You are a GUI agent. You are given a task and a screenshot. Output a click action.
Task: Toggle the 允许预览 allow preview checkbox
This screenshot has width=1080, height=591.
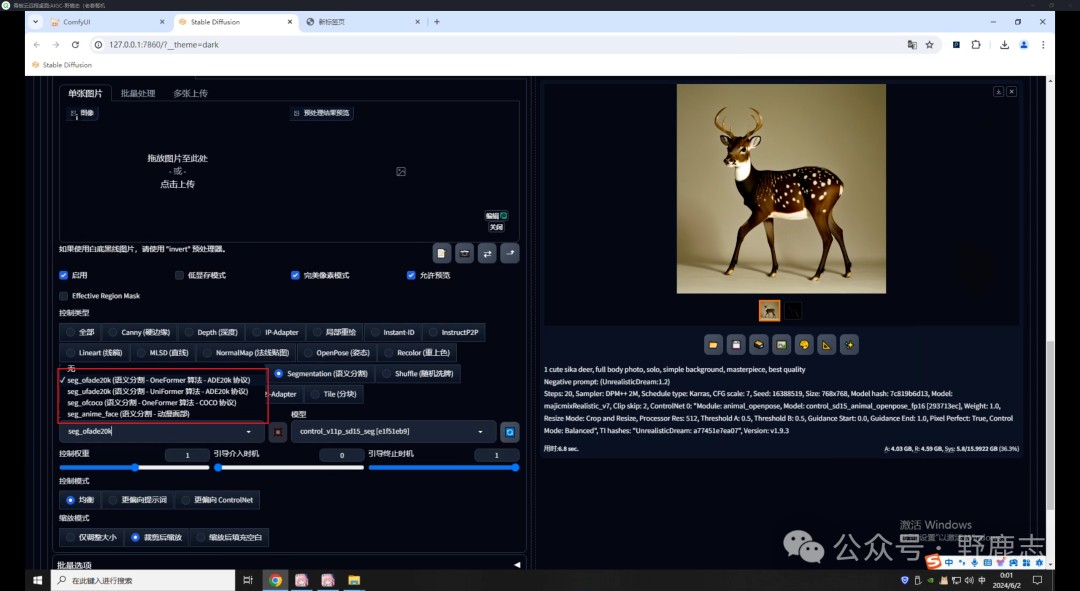click(x=411, y=276)
